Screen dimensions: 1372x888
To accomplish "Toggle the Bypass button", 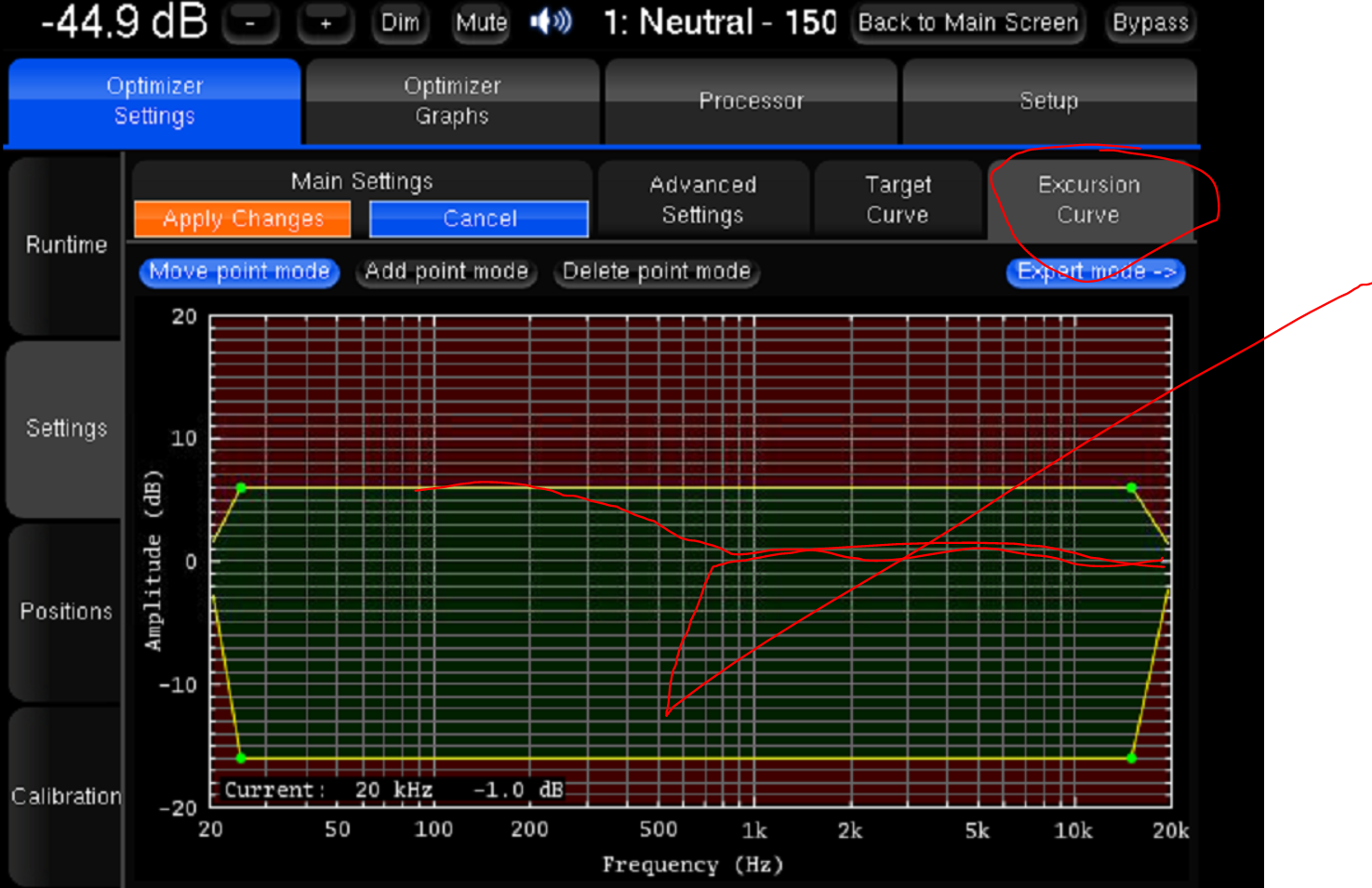I will click(1151, 23).
